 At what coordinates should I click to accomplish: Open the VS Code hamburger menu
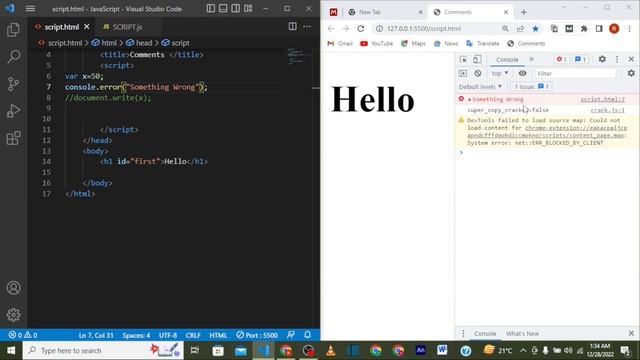click(x=30, y=9)
